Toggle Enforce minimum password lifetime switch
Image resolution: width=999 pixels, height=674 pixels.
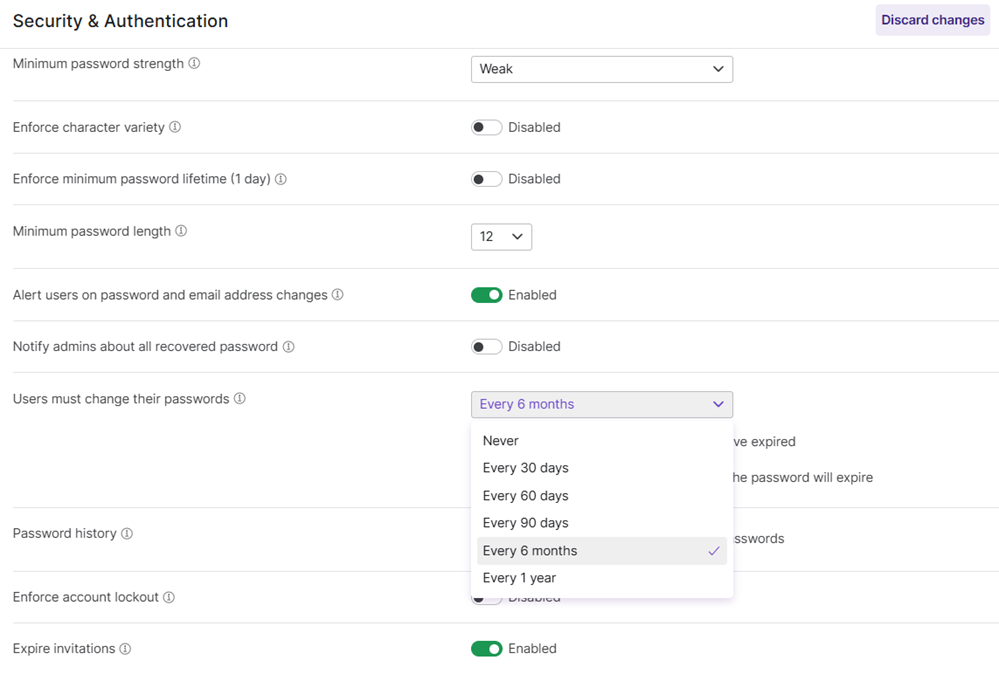pos(487,179)
